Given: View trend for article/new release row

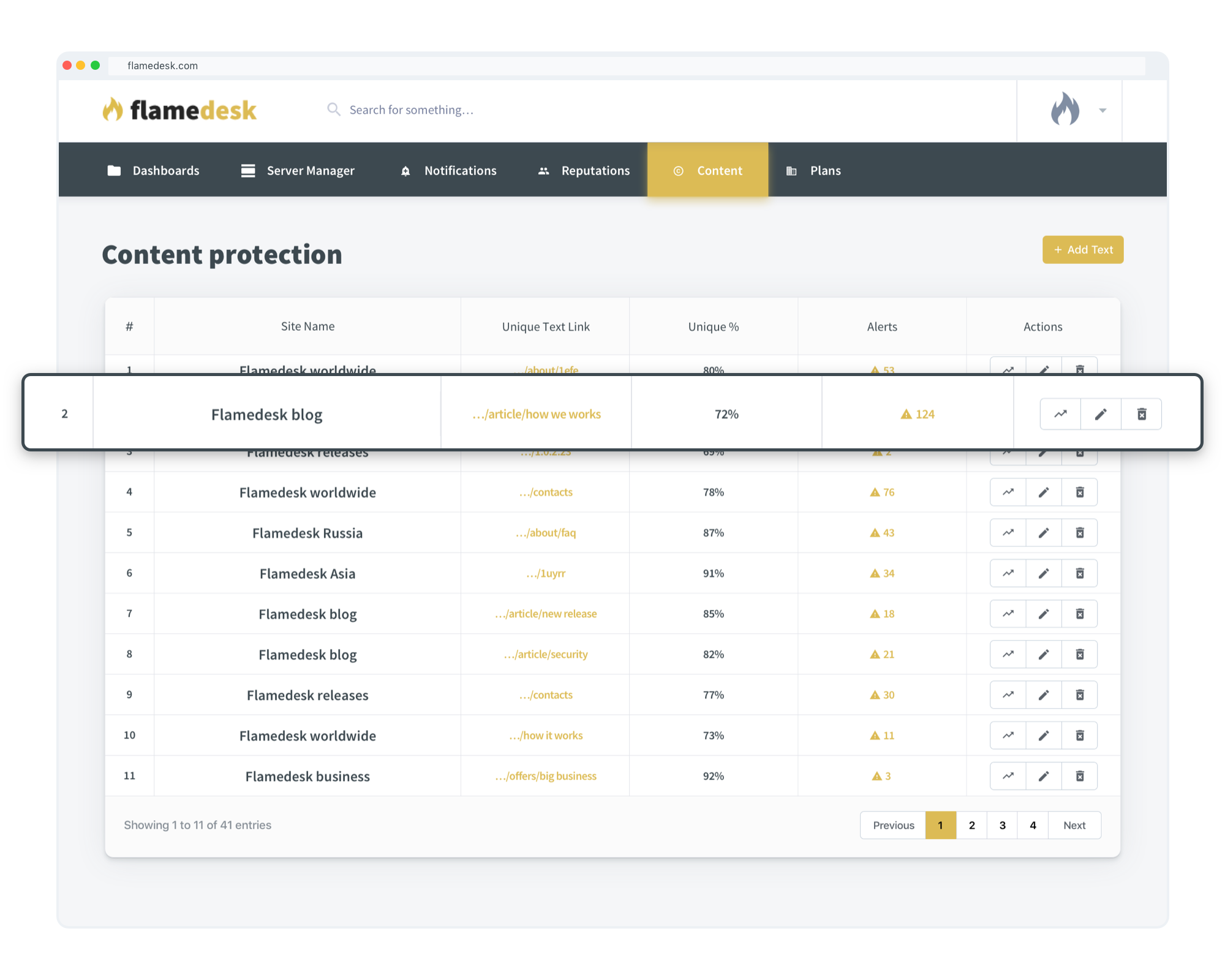Looking at the screenshot, I should pos(1008,614).
